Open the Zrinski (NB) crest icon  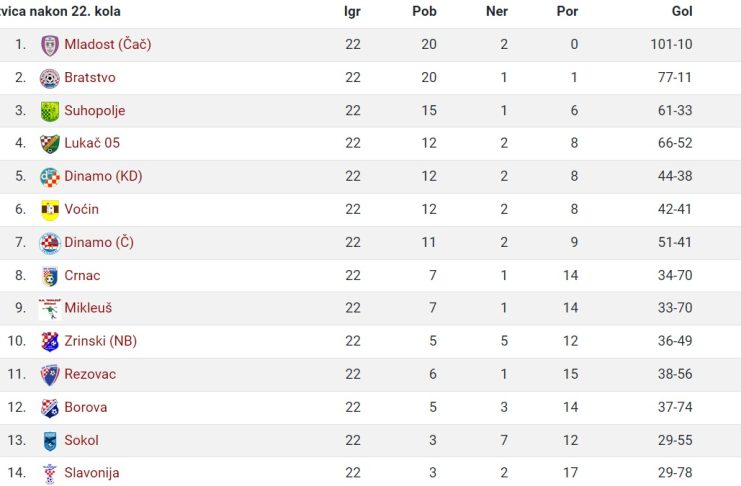50,342
